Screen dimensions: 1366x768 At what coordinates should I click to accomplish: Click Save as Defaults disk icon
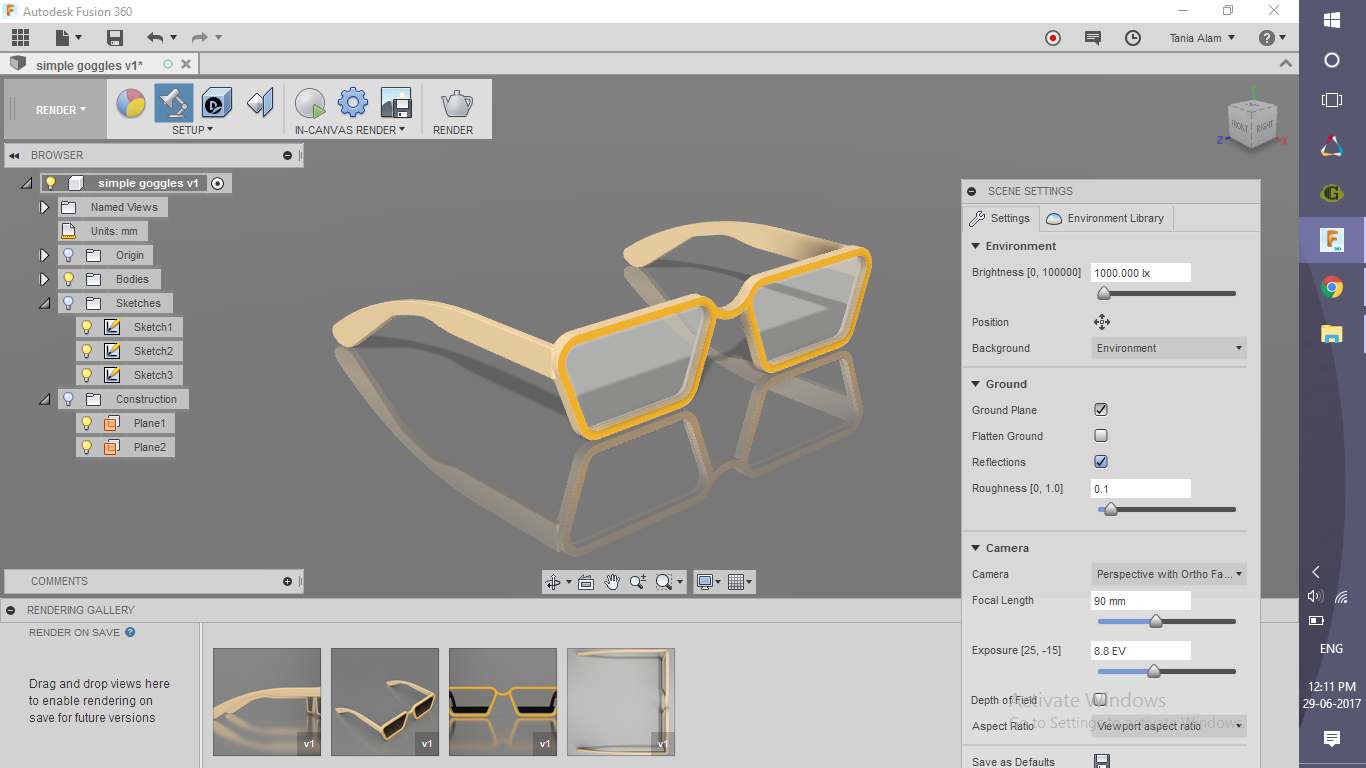coord(1102,762)
